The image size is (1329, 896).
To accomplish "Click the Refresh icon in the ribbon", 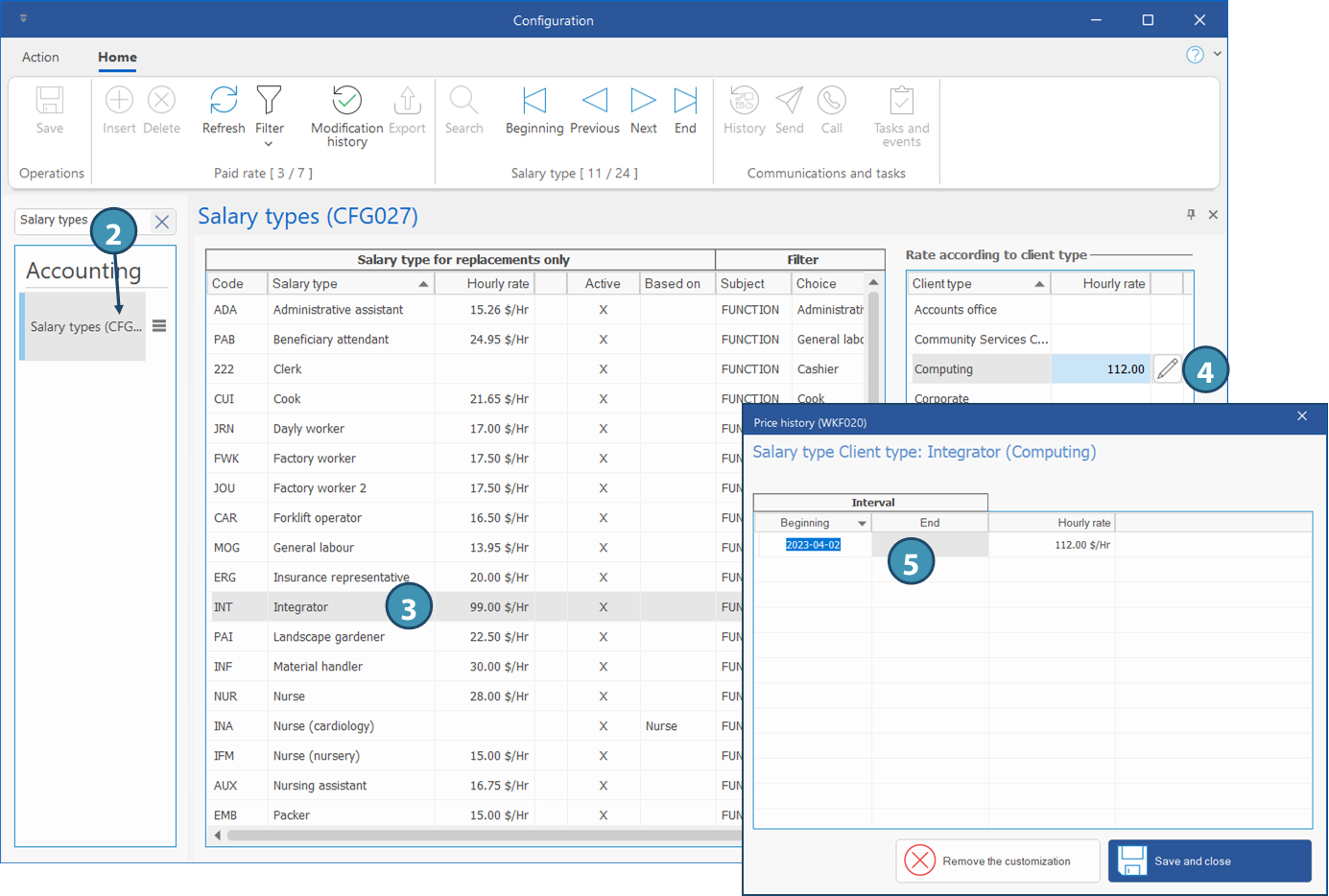I will click(224, 101).
